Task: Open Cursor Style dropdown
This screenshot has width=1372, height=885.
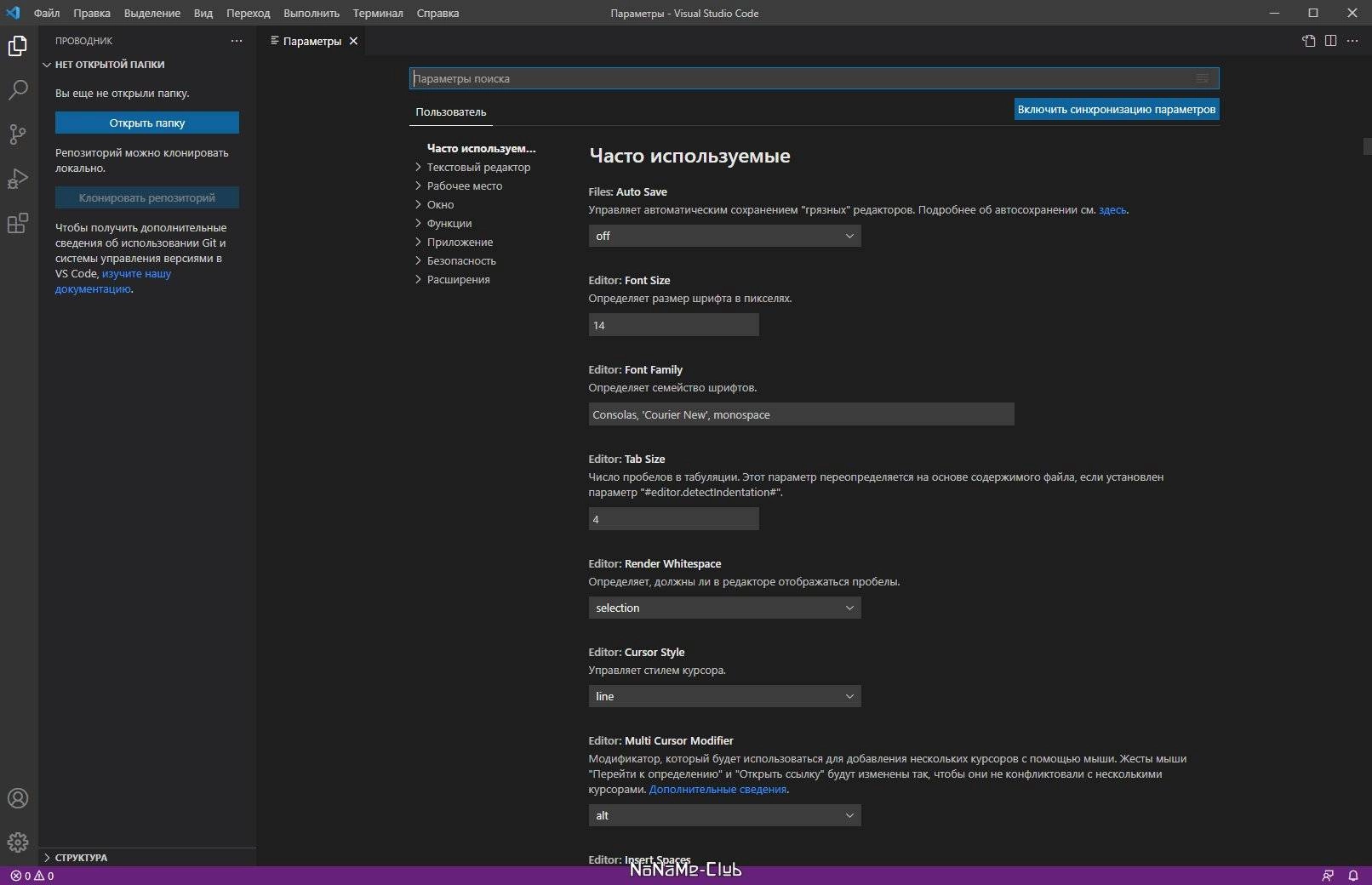Action: [725, 696]
